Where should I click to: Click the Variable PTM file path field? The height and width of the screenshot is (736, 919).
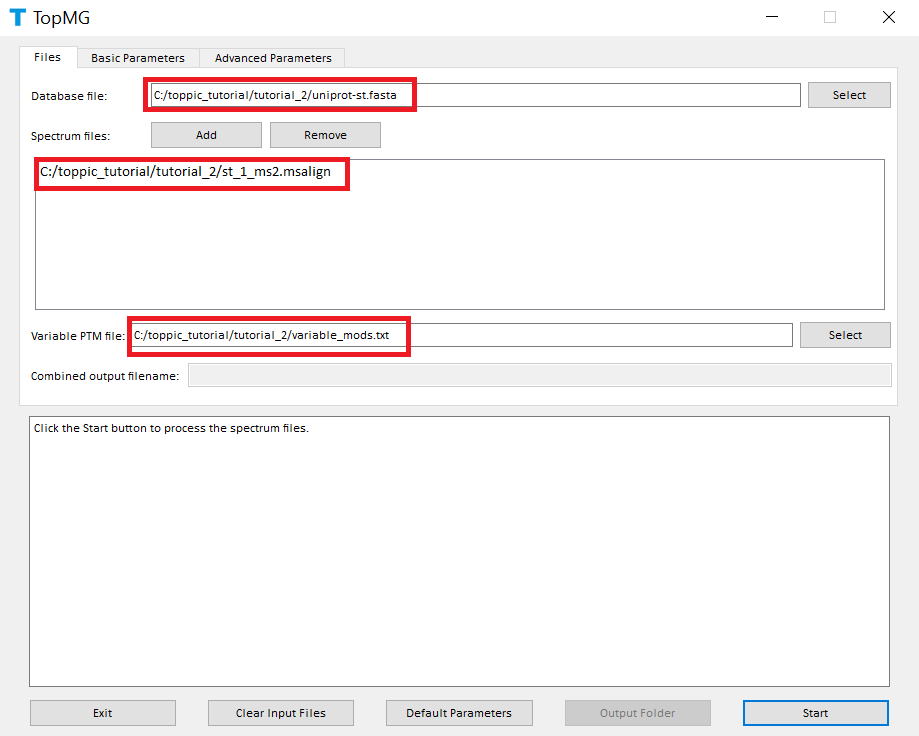[460, 335]
